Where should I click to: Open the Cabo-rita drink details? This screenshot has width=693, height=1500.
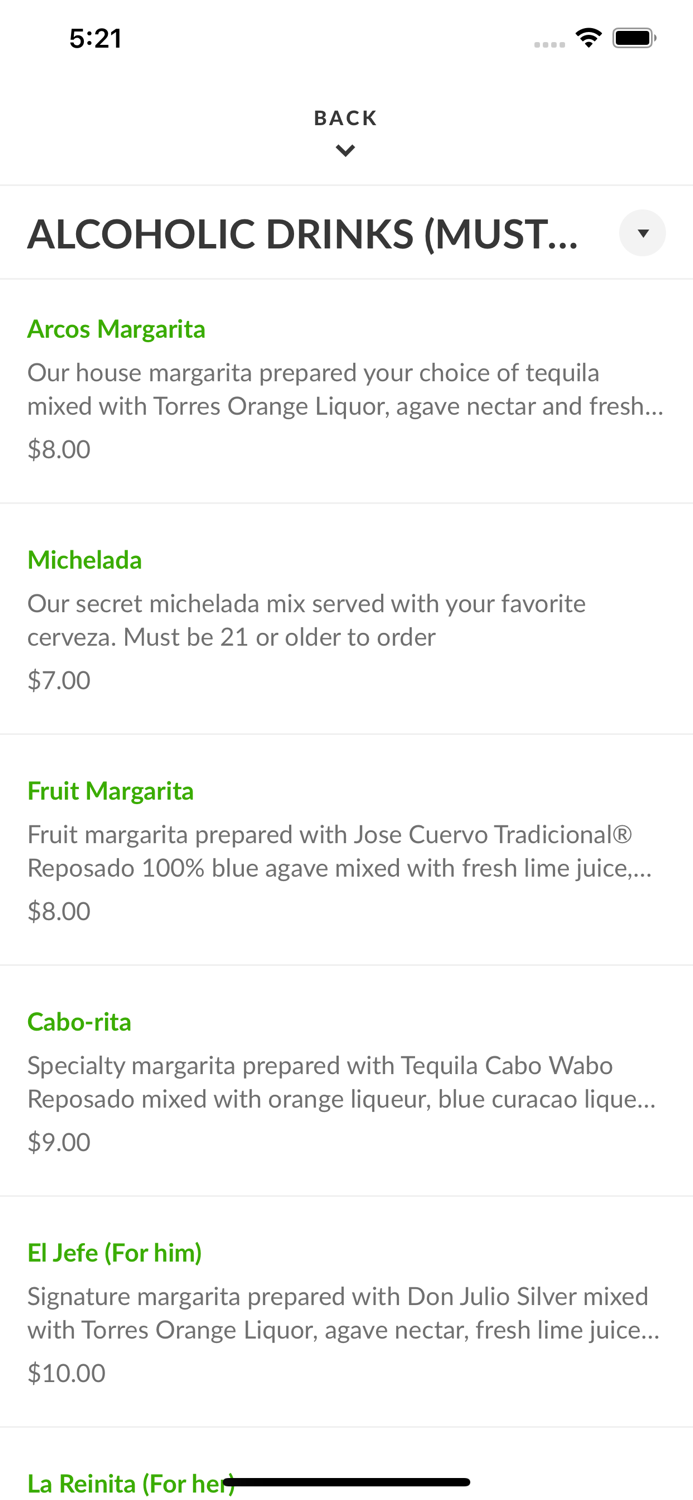point(79,1022)
